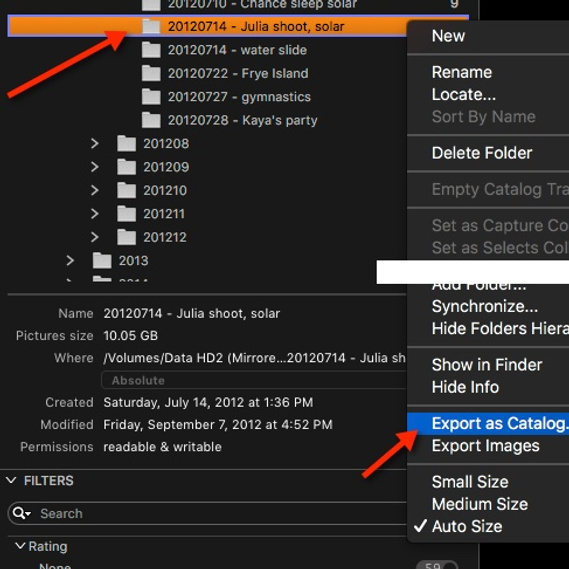Screen dimensions: 569x569
Task: Choose New from the context menu
Action: pos(448,36)
